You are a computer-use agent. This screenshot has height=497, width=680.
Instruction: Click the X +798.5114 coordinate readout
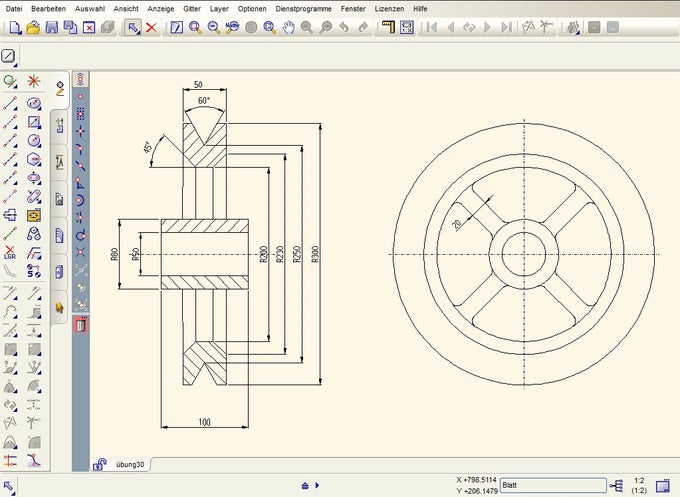pos(476,480)
